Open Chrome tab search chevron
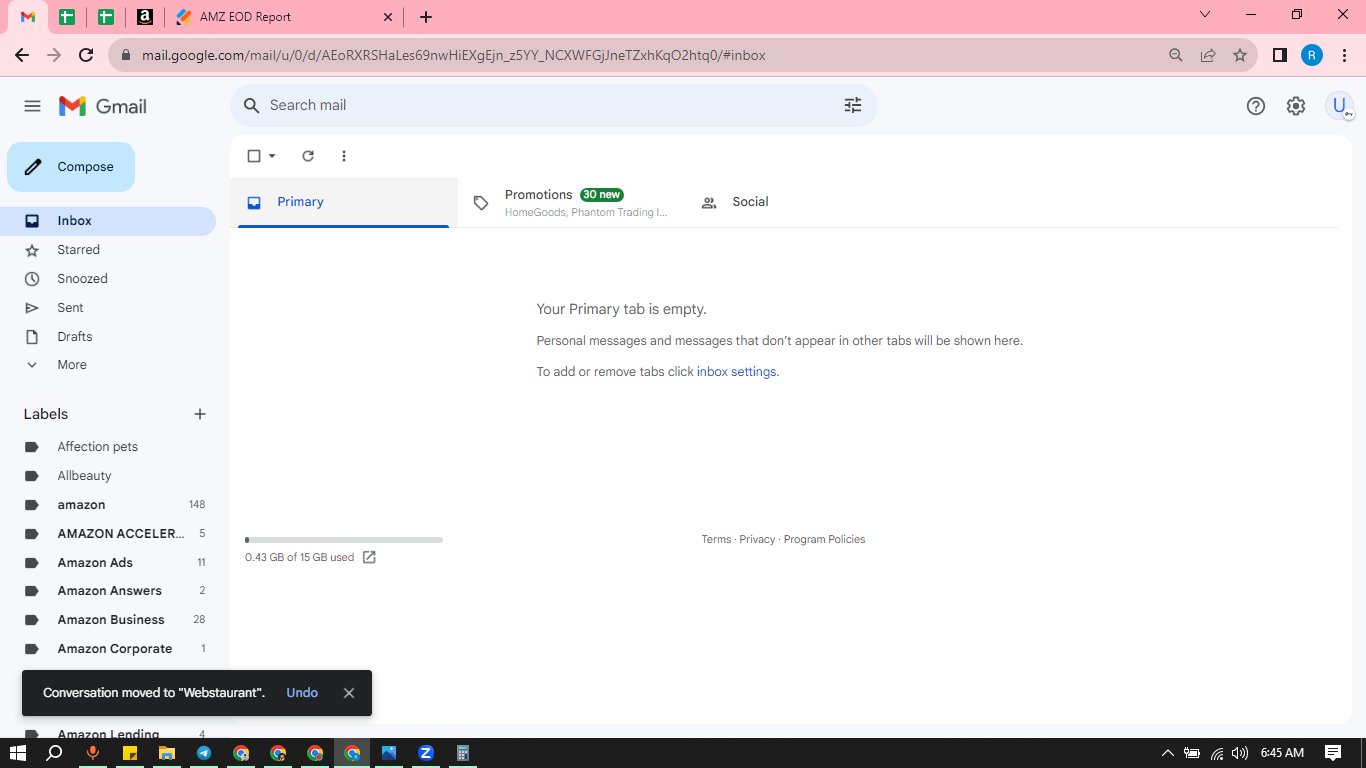Viewport: 1366px width, 768px height. coord(1205,14)
